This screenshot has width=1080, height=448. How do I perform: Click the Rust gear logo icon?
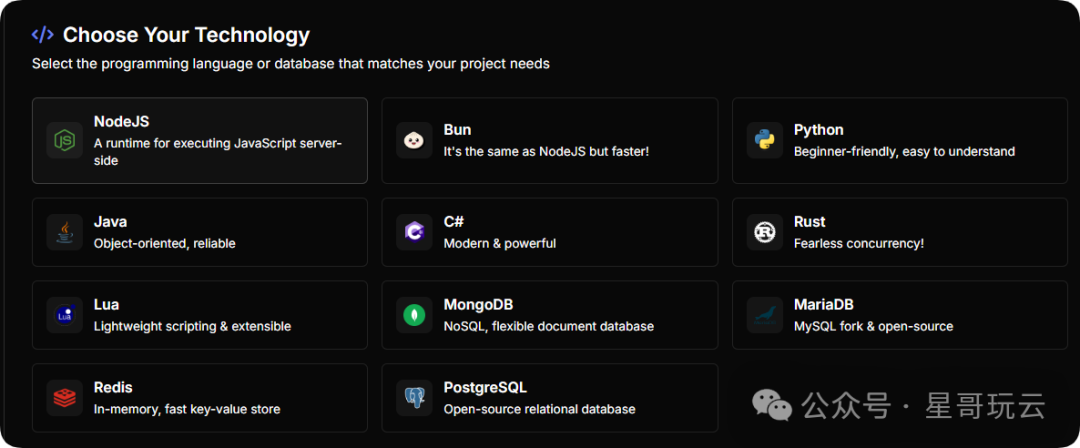point(764,232)
